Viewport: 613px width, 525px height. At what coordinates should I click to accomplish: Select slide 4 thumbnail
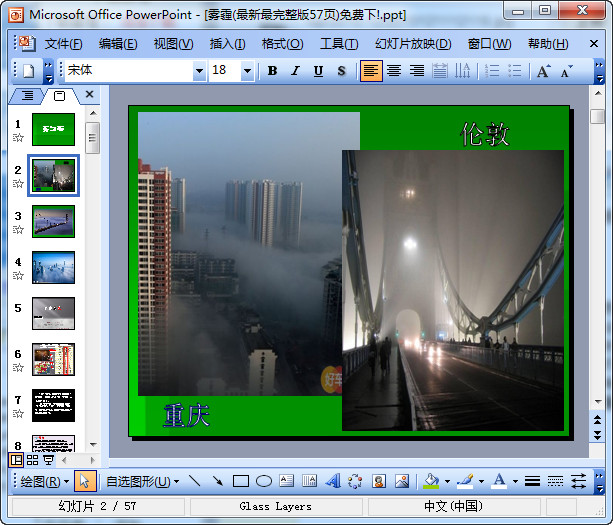pos(53,267)
